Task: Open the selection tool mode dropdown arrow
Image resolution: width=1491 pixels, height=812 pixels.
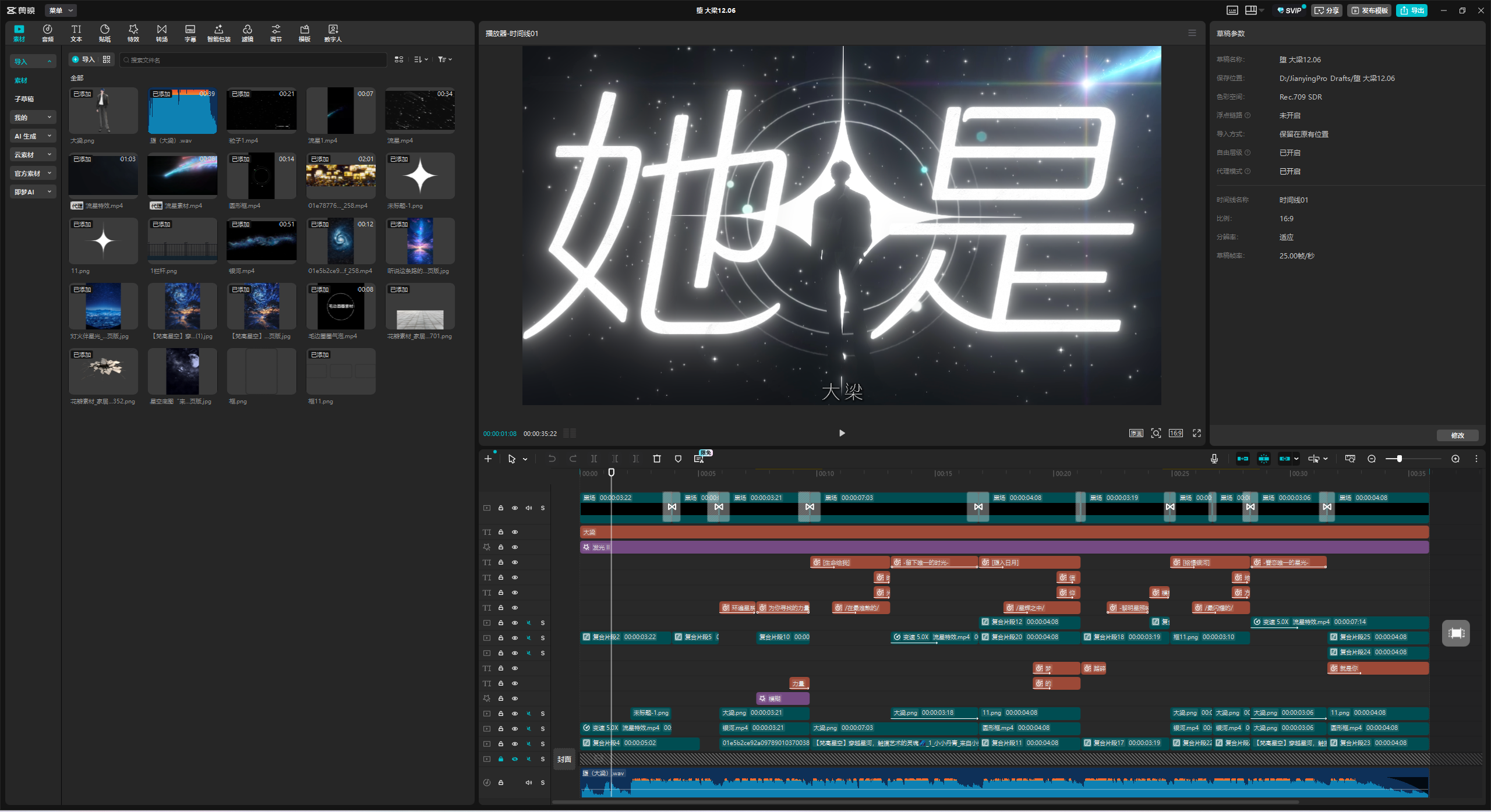Action: click(x=525, y=459)
